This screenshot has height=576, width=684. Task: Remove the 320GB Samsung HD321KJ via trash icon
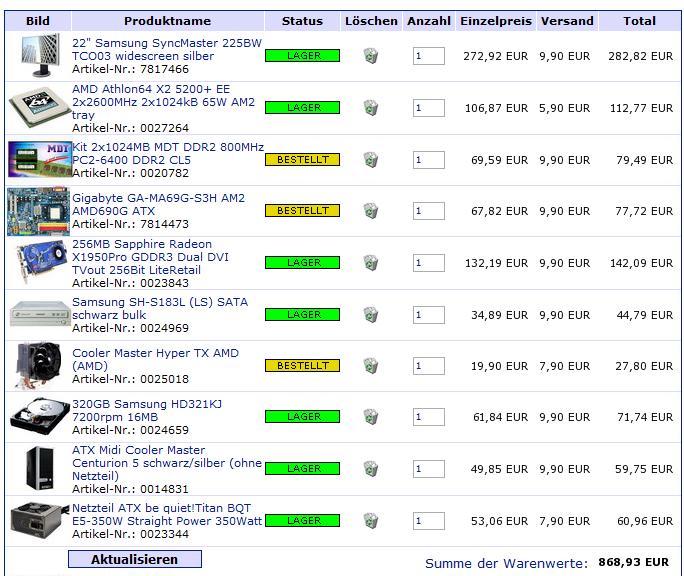[371, 417]
